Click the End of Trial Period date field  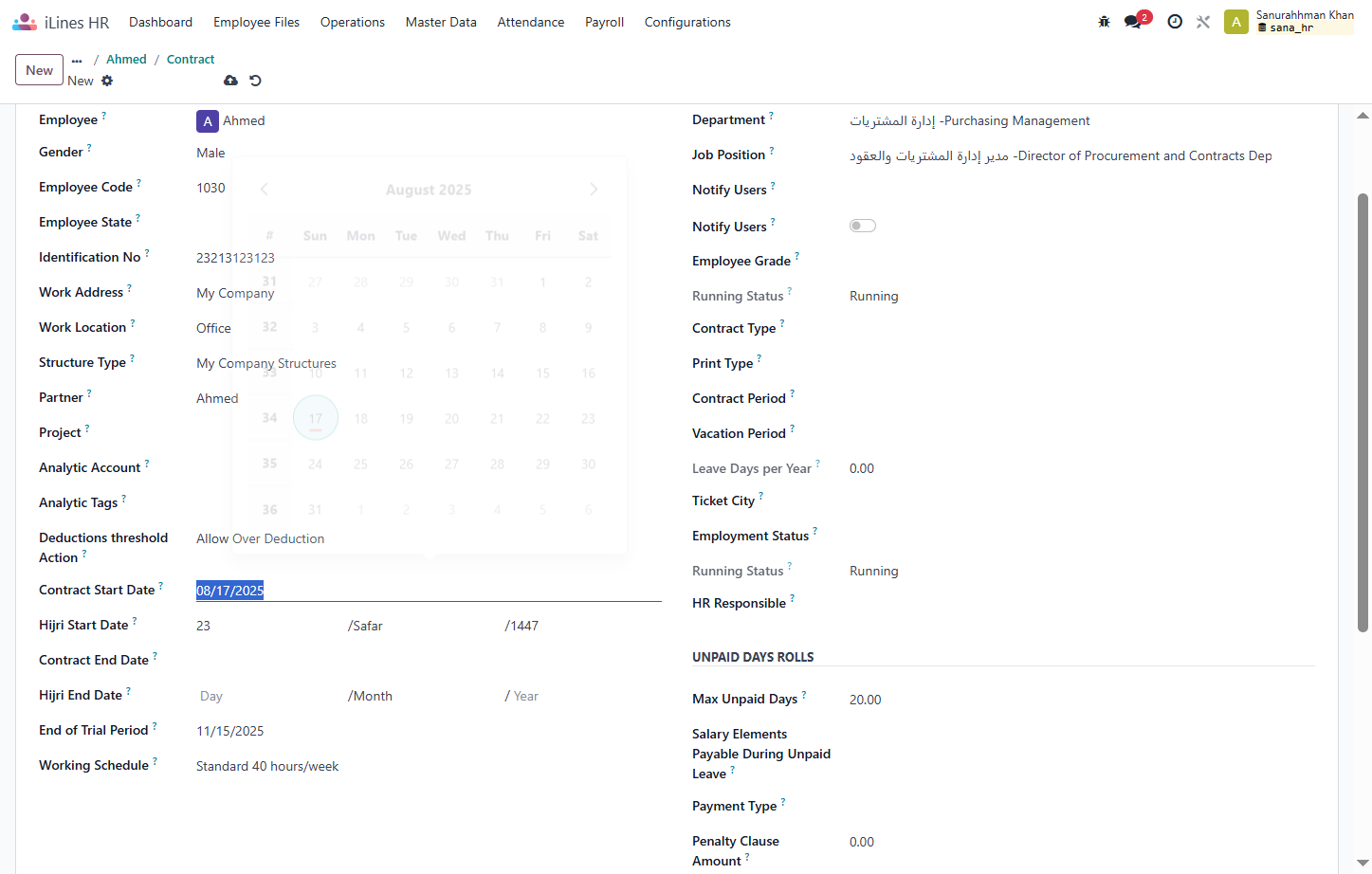click(x=429, y=731)
